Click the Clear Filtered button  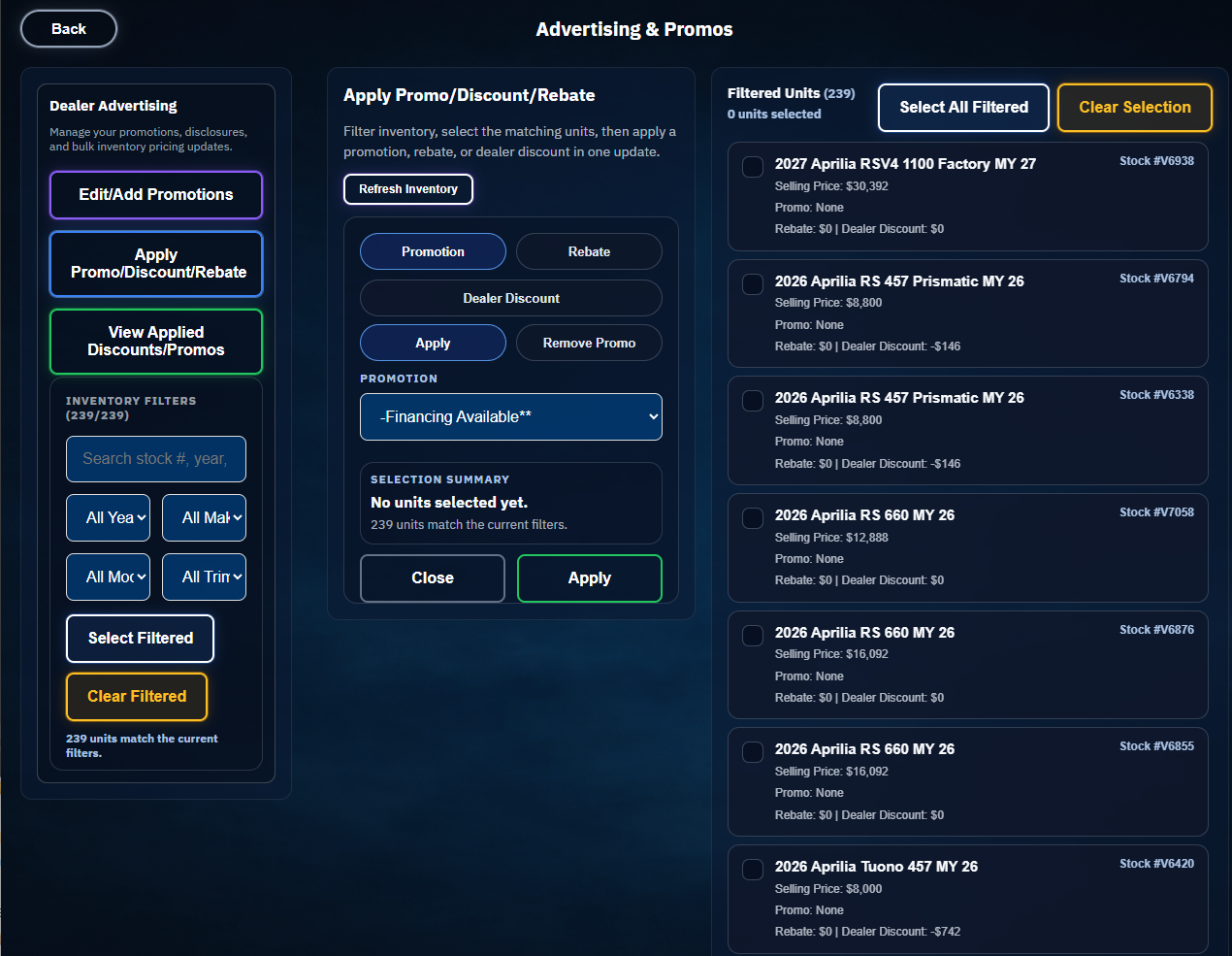137,697
